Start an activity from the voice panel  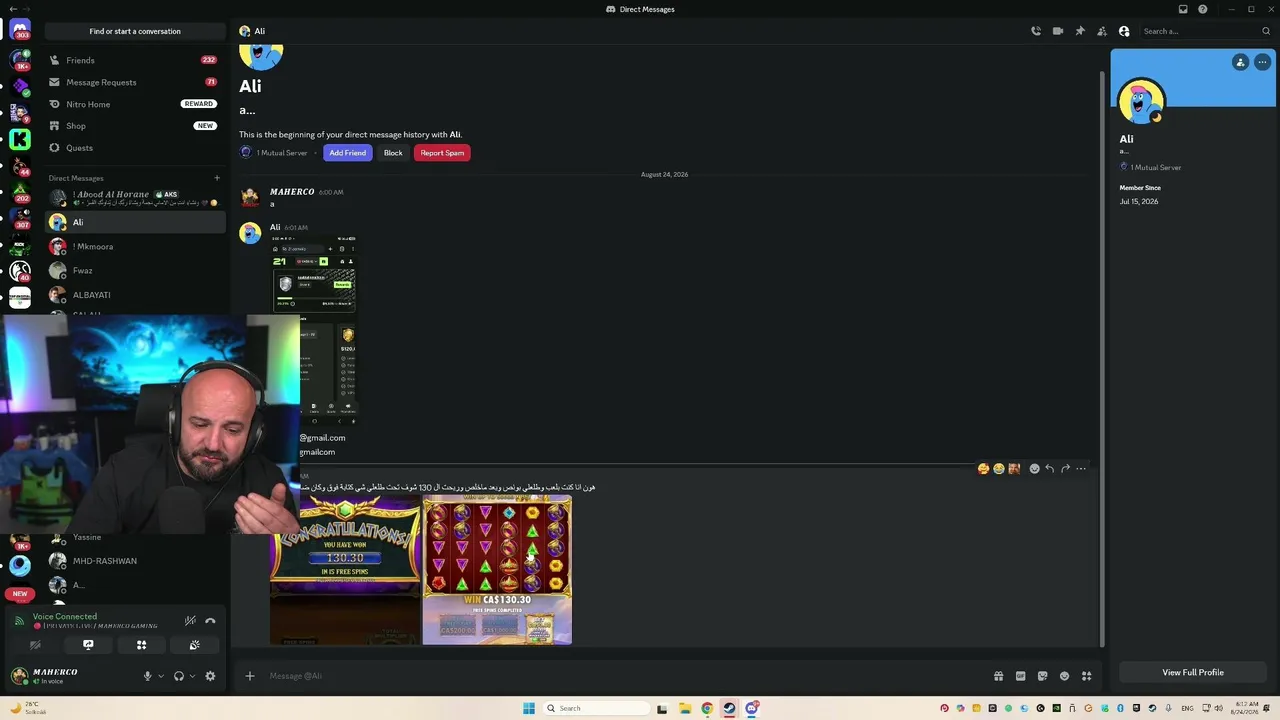[x=141, y=645]
